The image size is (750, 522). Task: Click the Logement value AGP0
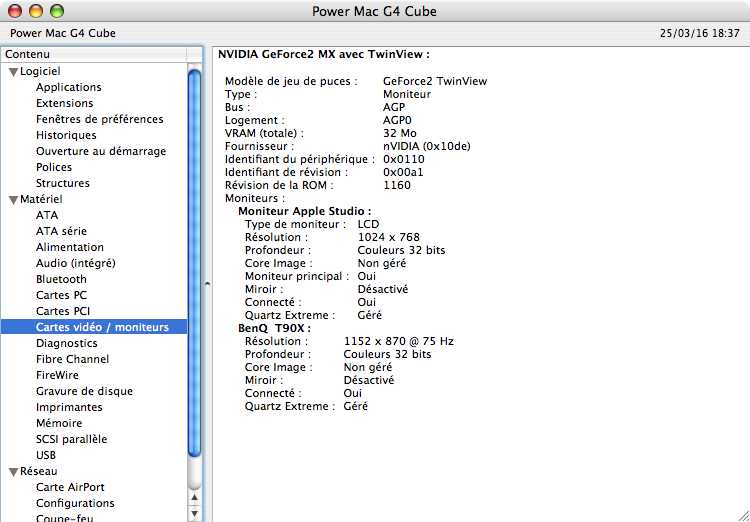tap(397, 121)
